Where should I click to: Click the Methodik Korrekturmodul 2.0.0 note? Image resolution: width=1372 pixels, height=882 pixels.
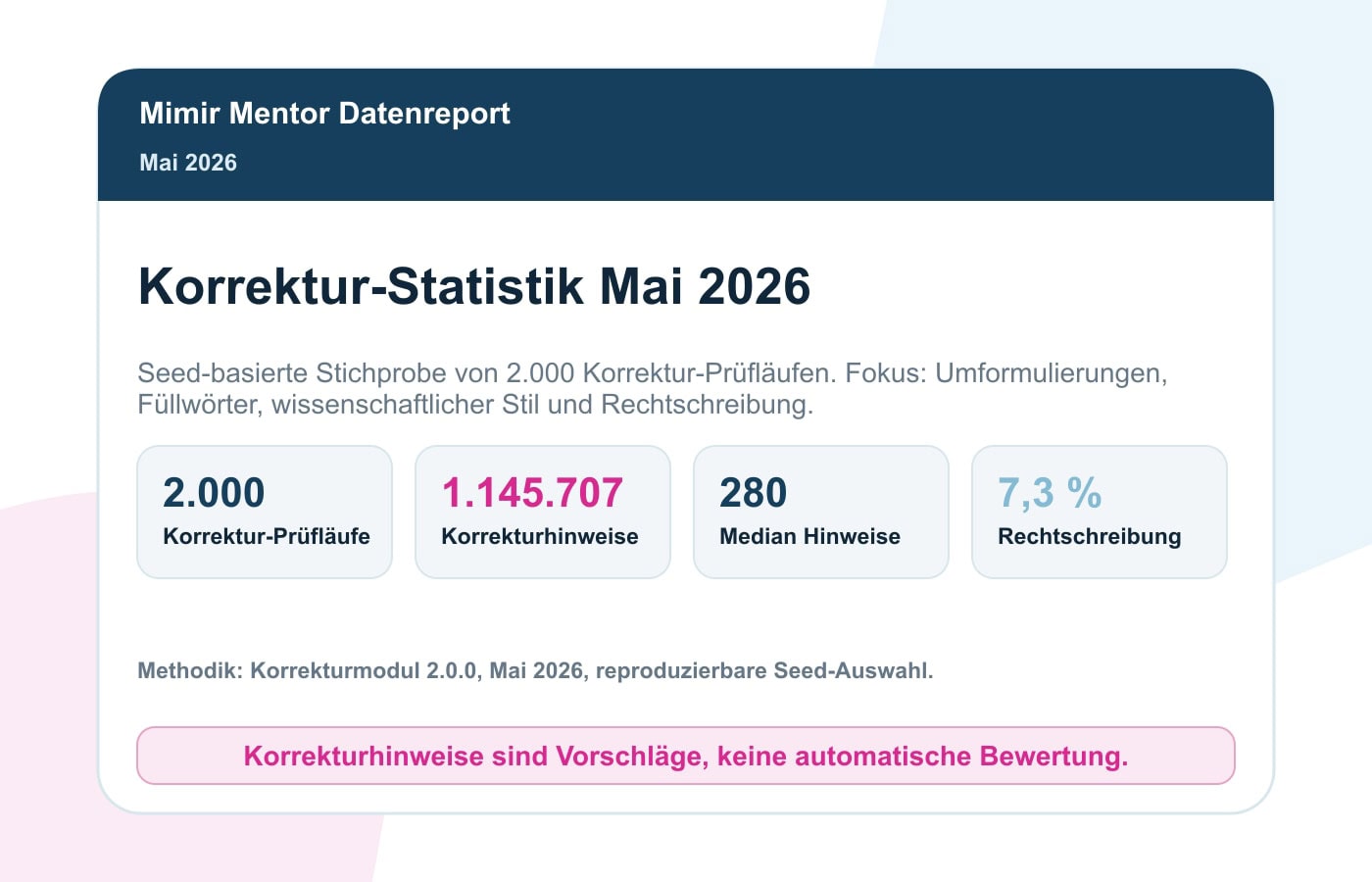[x=535, y=671]
